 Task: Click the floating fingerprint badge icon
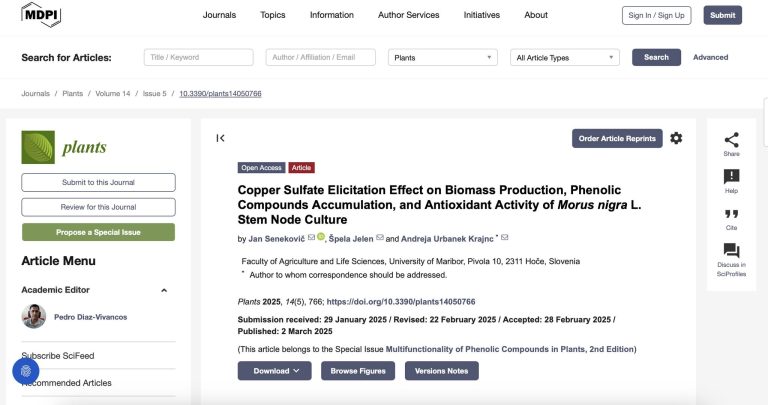26,371
